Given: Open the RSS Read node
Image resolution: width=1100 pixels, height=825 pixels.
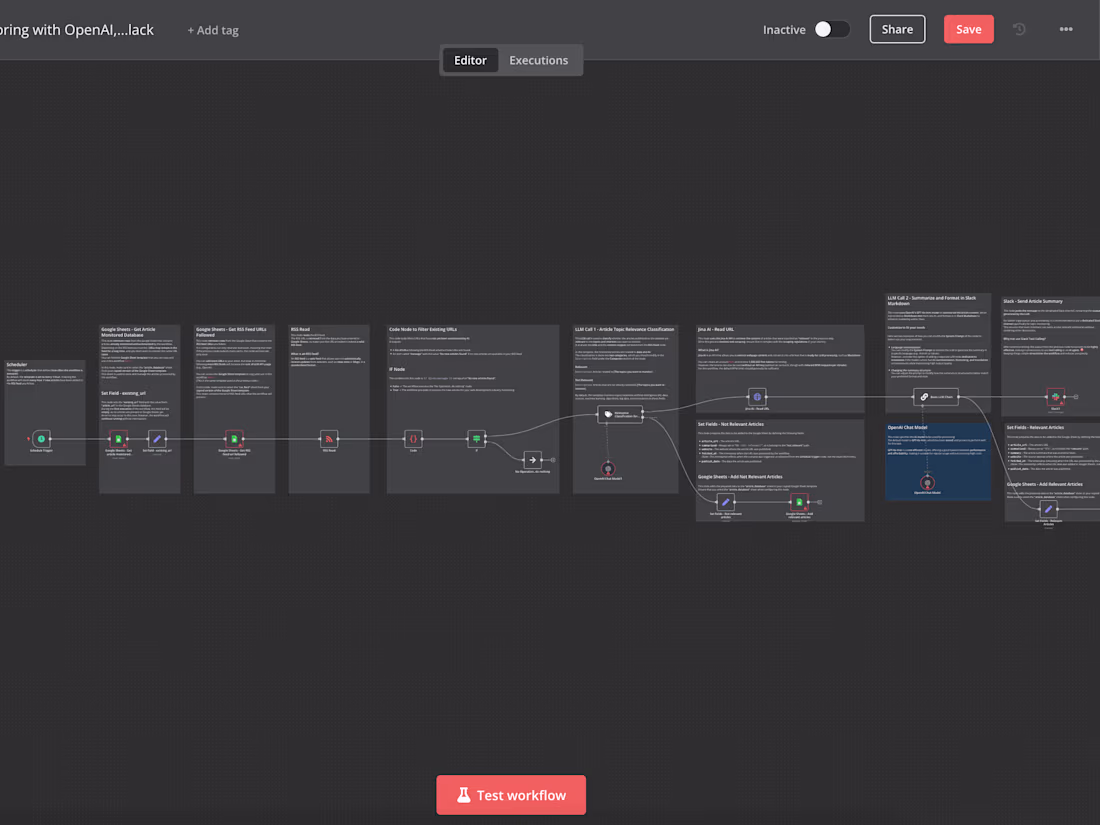Looking at the screenshot, I should point(329,438).
